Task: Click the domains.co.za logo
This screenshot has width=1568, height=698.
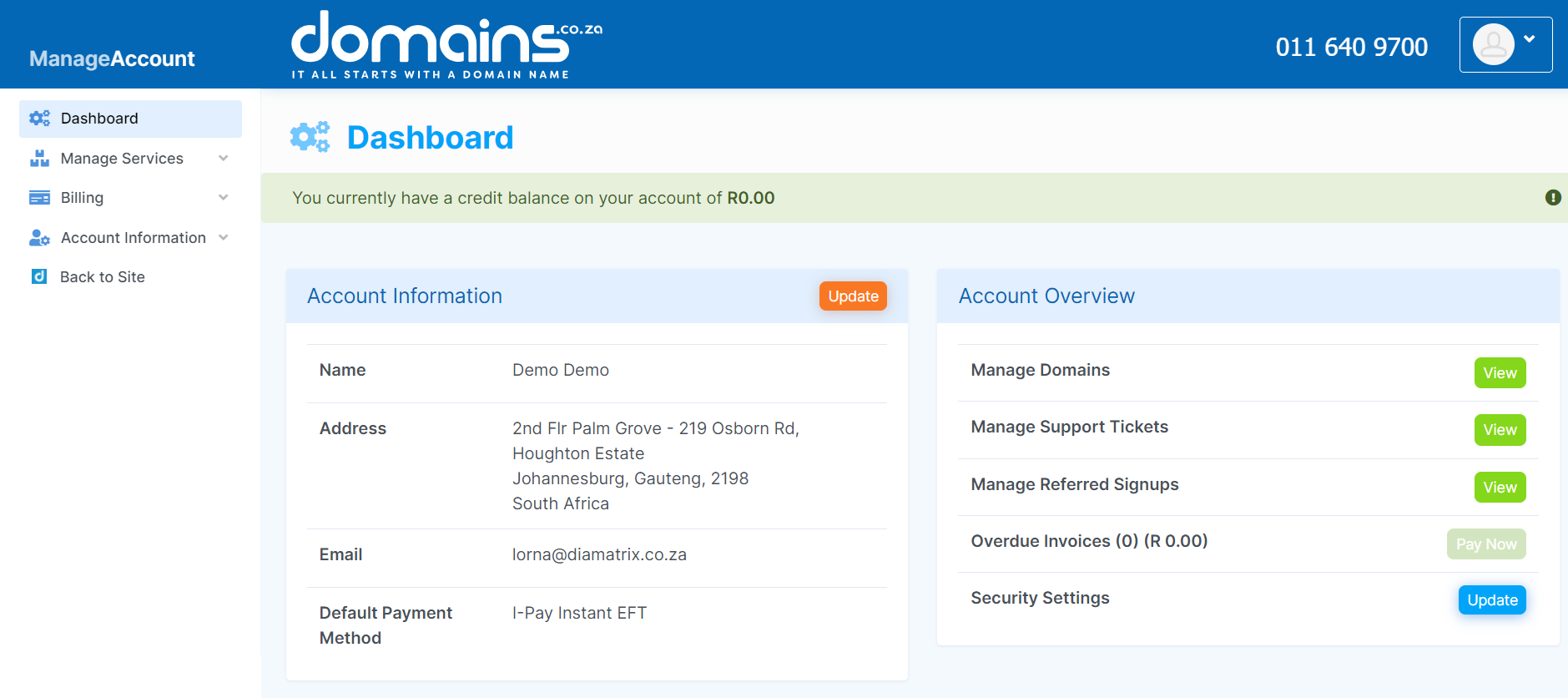Action: [x=446, y=44]
